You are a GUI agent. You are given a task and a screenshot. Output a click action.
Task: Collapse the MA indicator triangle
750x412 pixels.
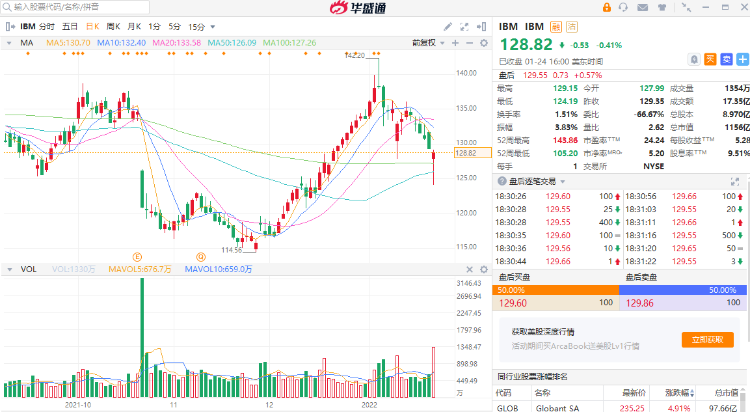[9, 43]
